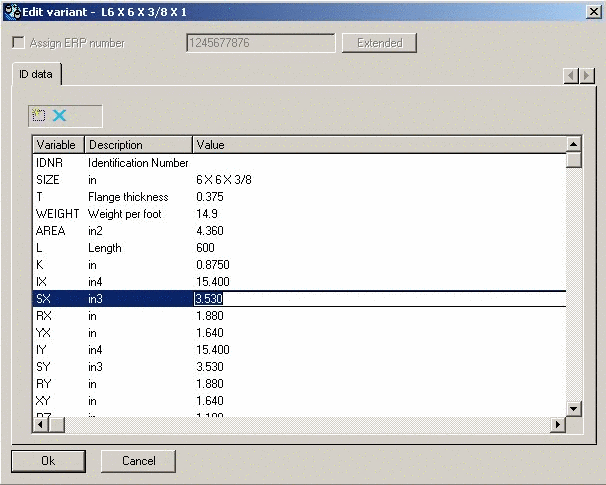Click the IY value 15.400

tap(213, 350)
